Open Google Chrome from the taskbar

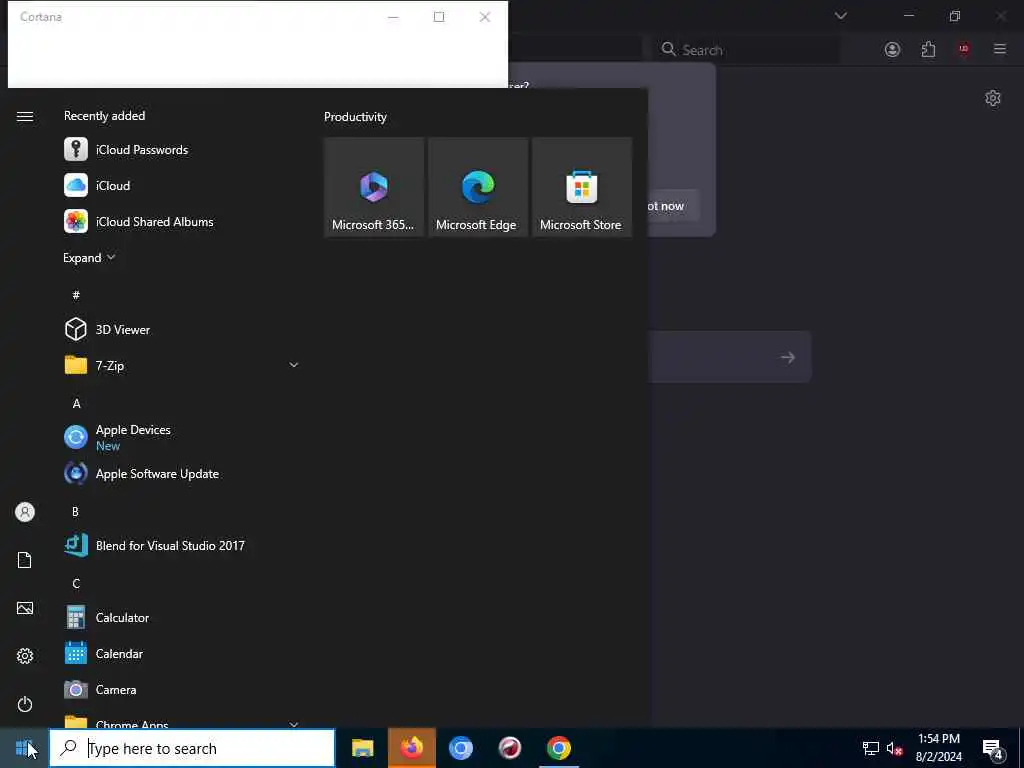click(x=558, y=748)
